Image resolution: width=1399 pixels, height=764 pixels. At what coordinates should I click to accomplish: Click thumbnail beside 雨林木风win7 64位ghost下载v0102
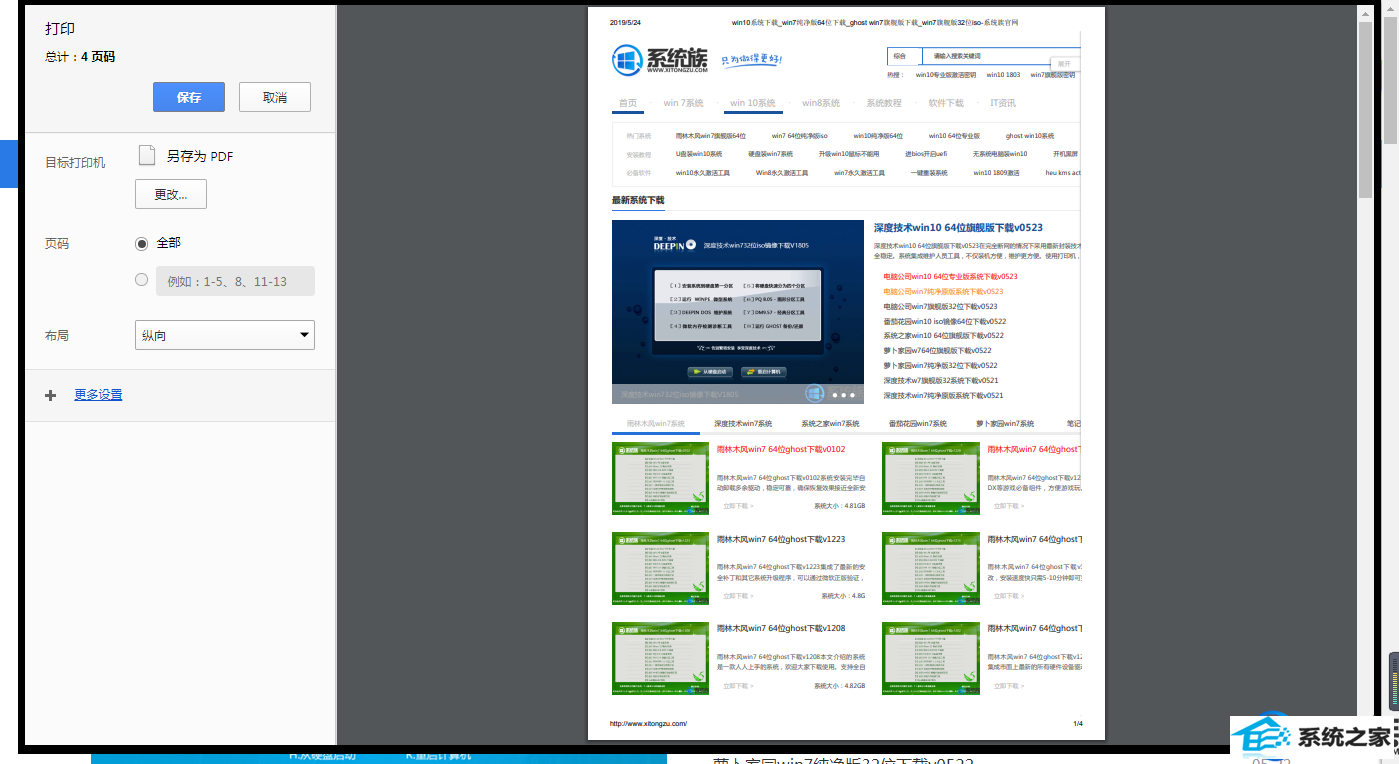tap(660, 478)
